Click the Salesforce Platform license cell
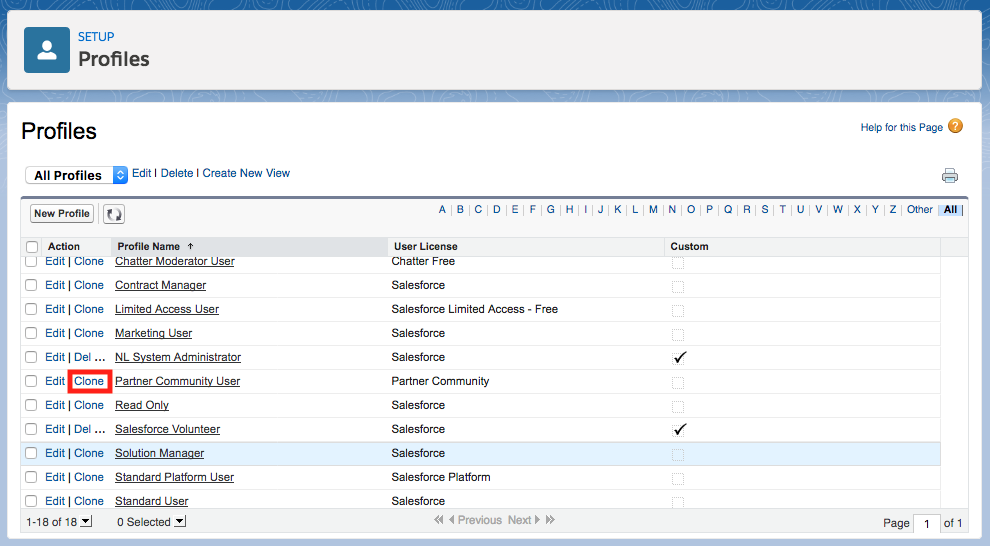 [441, 477]
